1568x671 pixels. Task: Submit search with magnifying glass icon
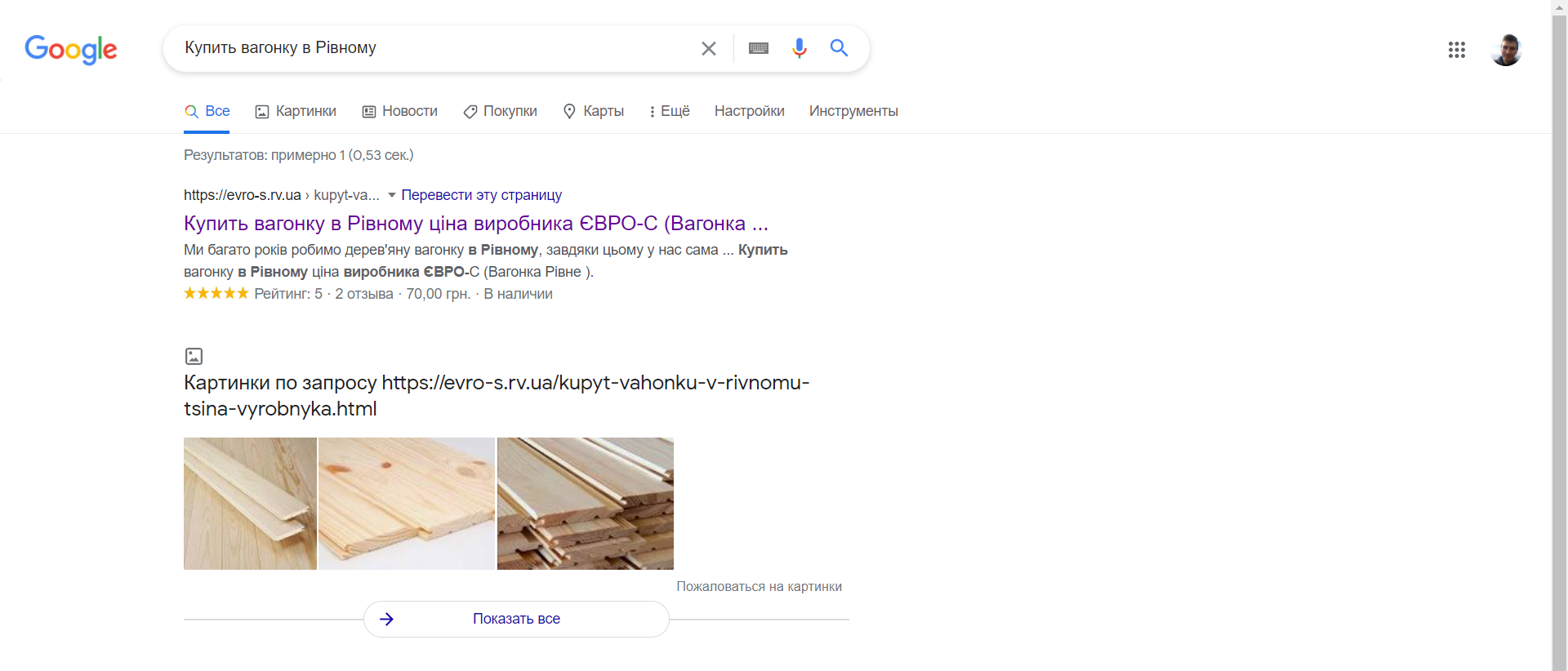839,48
